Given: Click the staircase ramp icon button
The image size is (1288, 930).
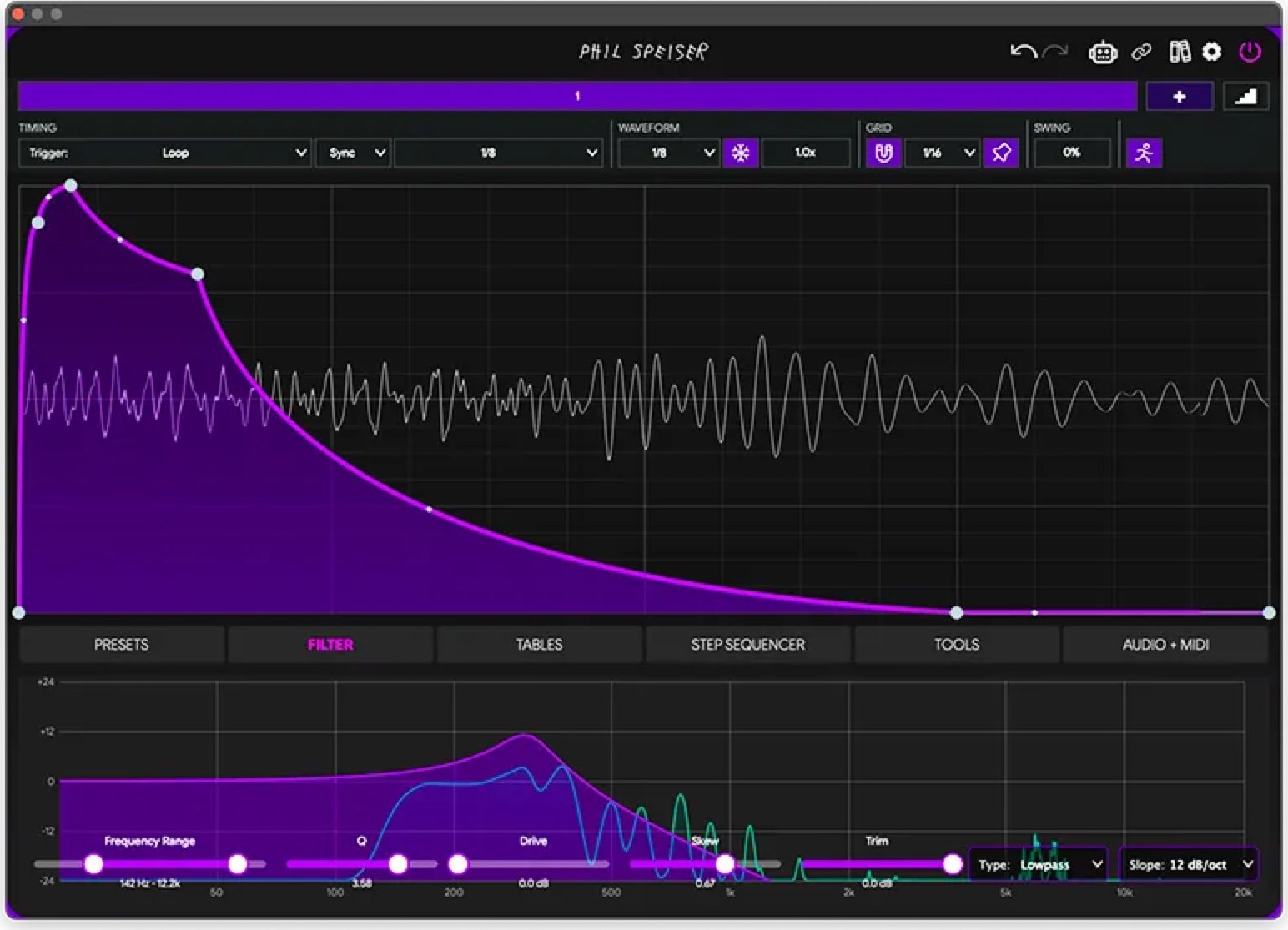Looking at the screenshot, I should coord(1245,97).
